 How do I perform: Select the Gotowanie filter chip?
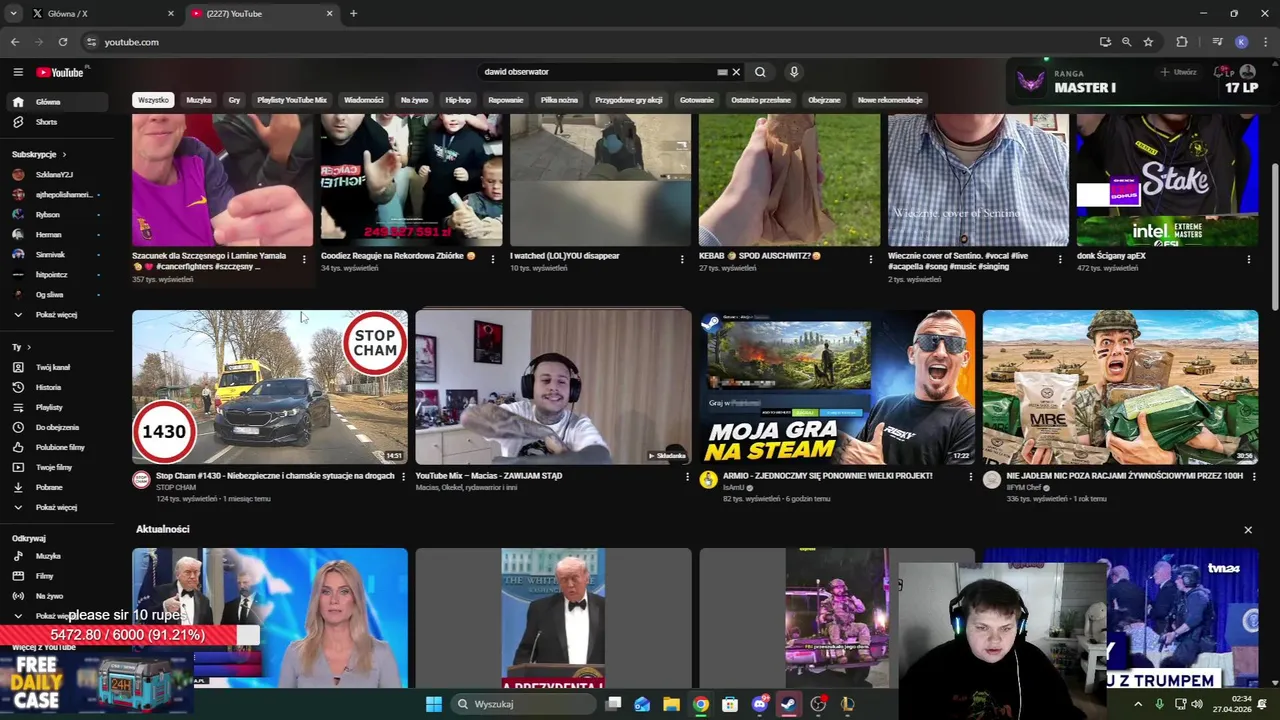tap(697, 100)
